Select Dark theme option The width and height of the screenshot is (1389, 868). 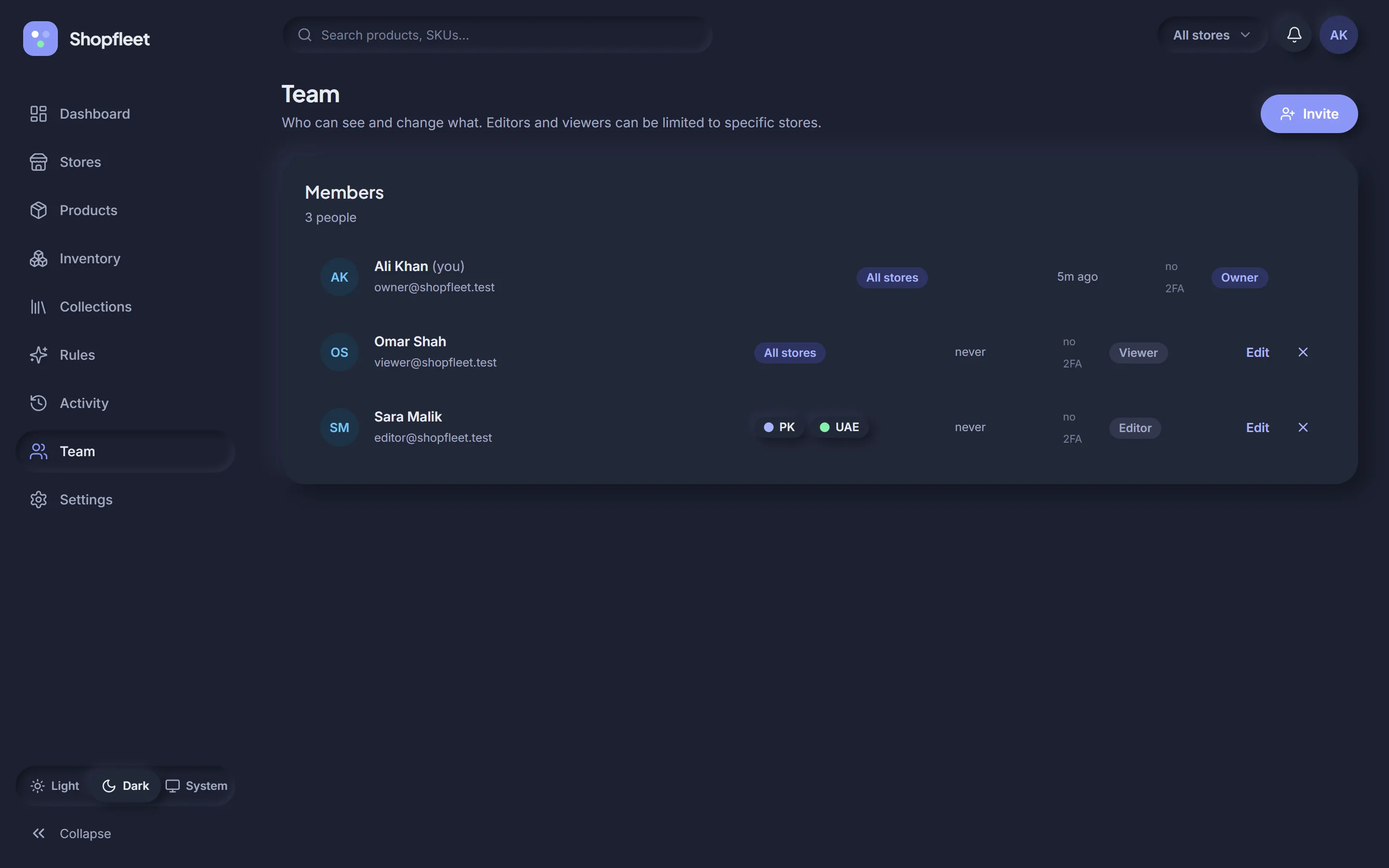coord(125,786)
